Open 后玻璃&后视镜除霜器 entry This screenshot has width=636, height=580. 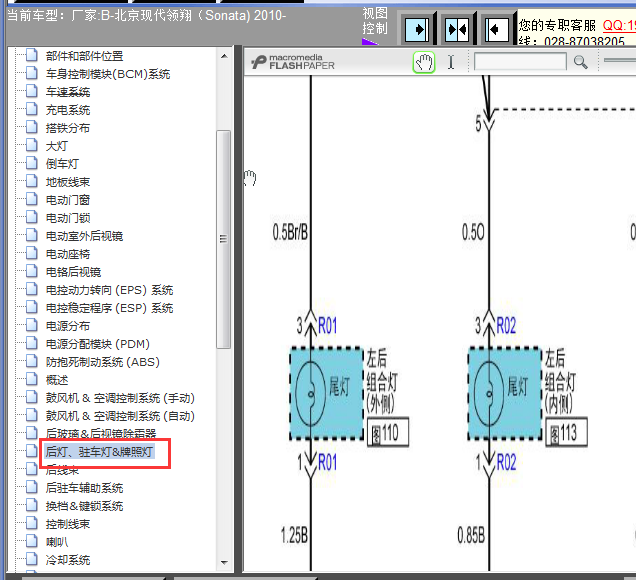coord(101,434)
